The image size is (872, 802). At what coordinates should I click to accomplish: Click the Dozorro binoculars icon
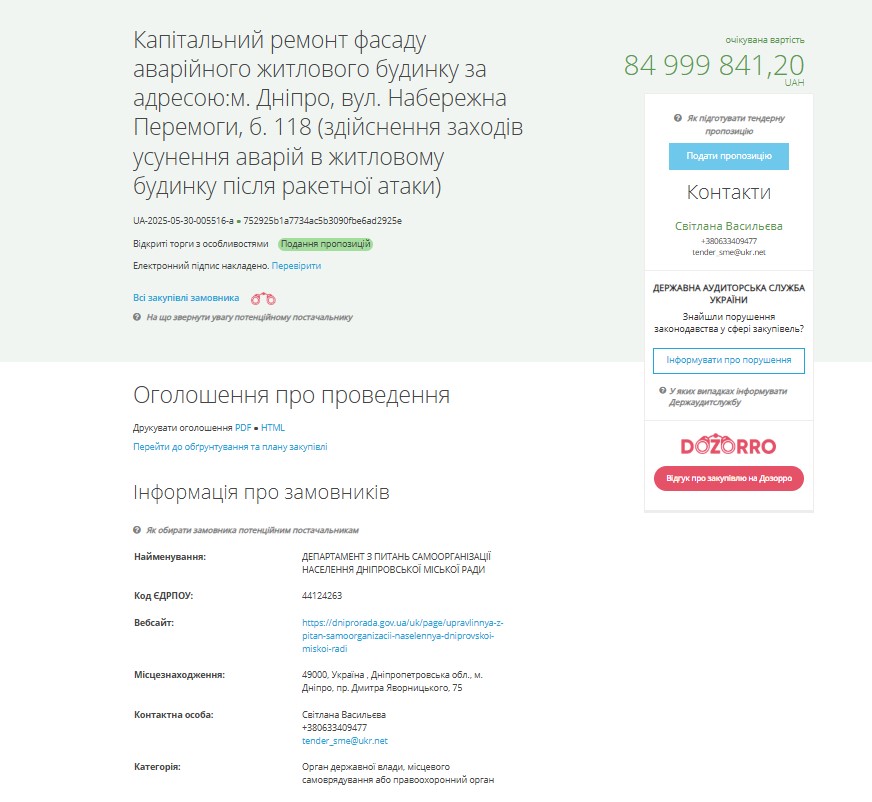click(x=263, y=299)
